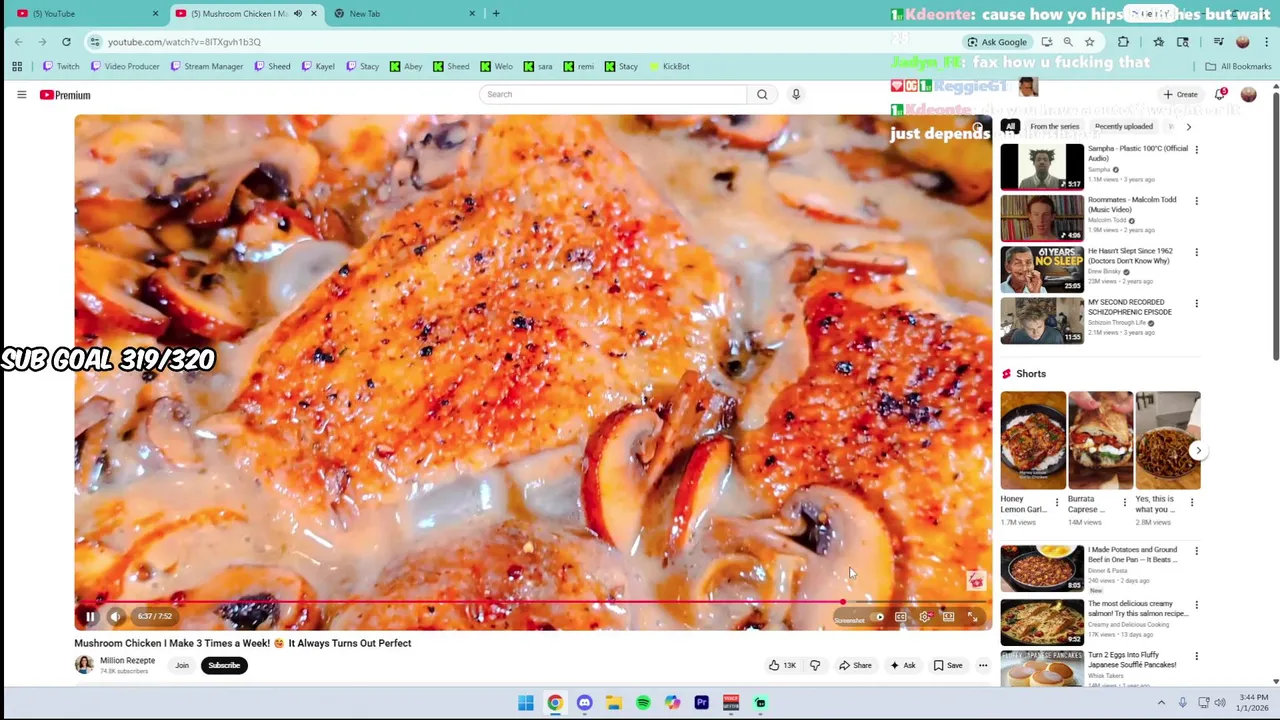Open the YouTube guide hamburger menu
Image resolution: width=1280 pixels, height=720 pixels.
pyautogui.click(x=21, y=95)
